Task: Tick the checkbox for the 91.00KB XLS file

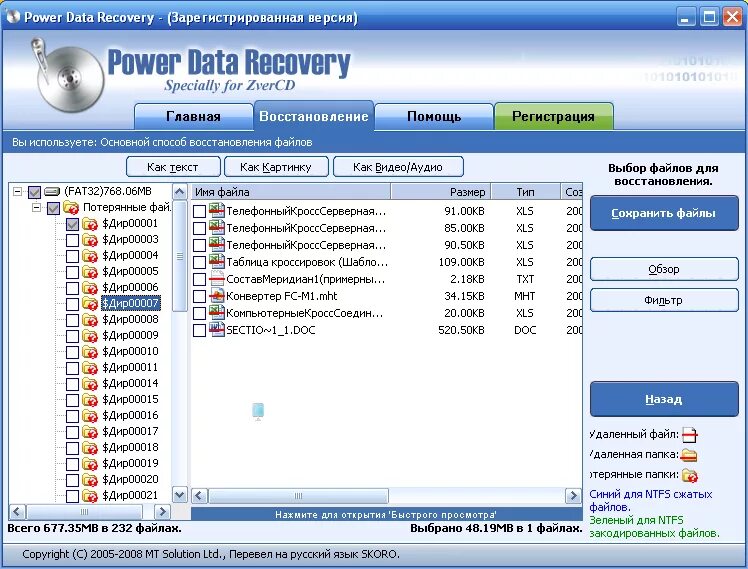Action: [x=199, y=211]
